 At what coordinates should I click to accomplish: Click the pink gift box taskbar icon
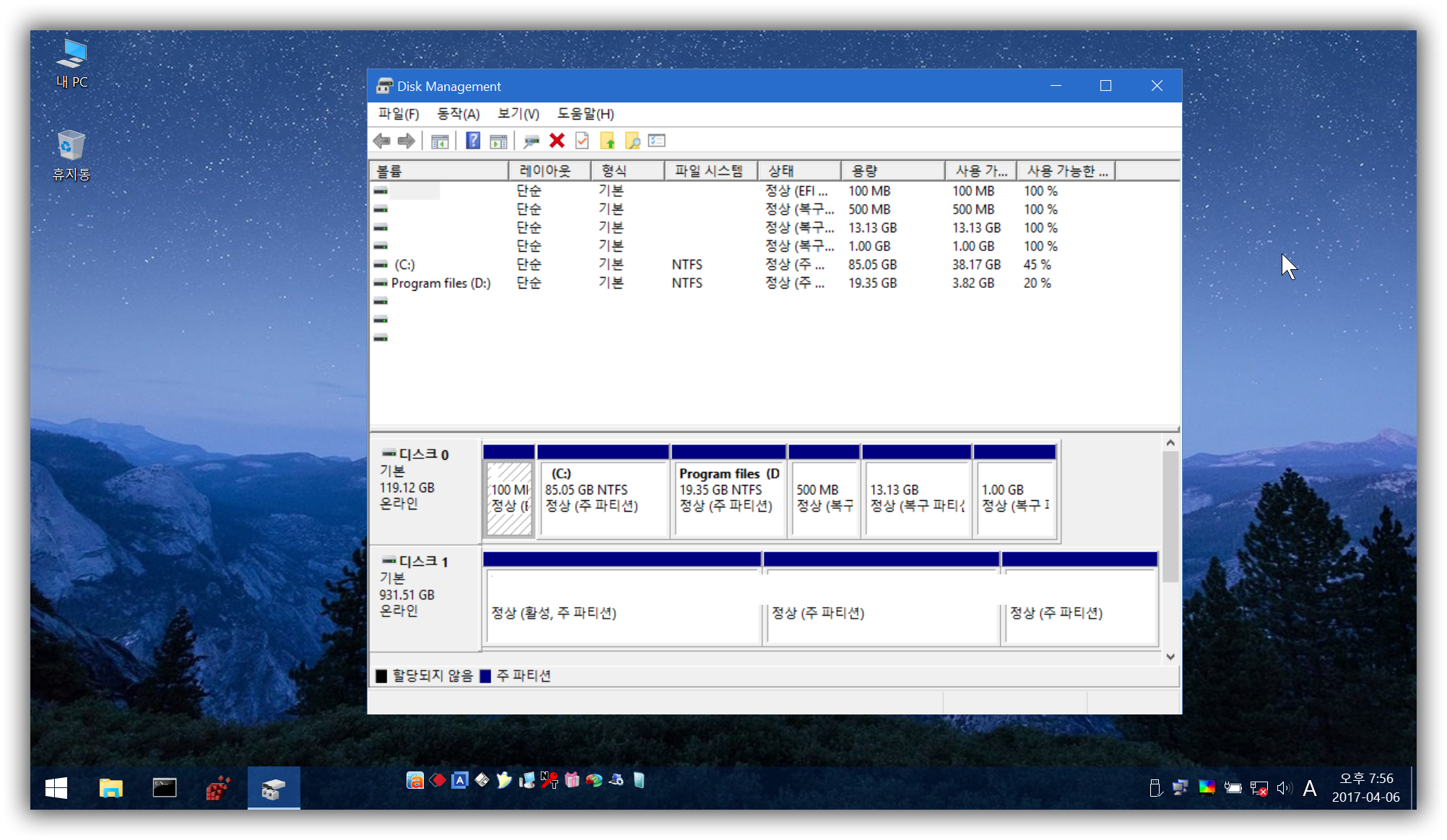[x=572, y=780]
